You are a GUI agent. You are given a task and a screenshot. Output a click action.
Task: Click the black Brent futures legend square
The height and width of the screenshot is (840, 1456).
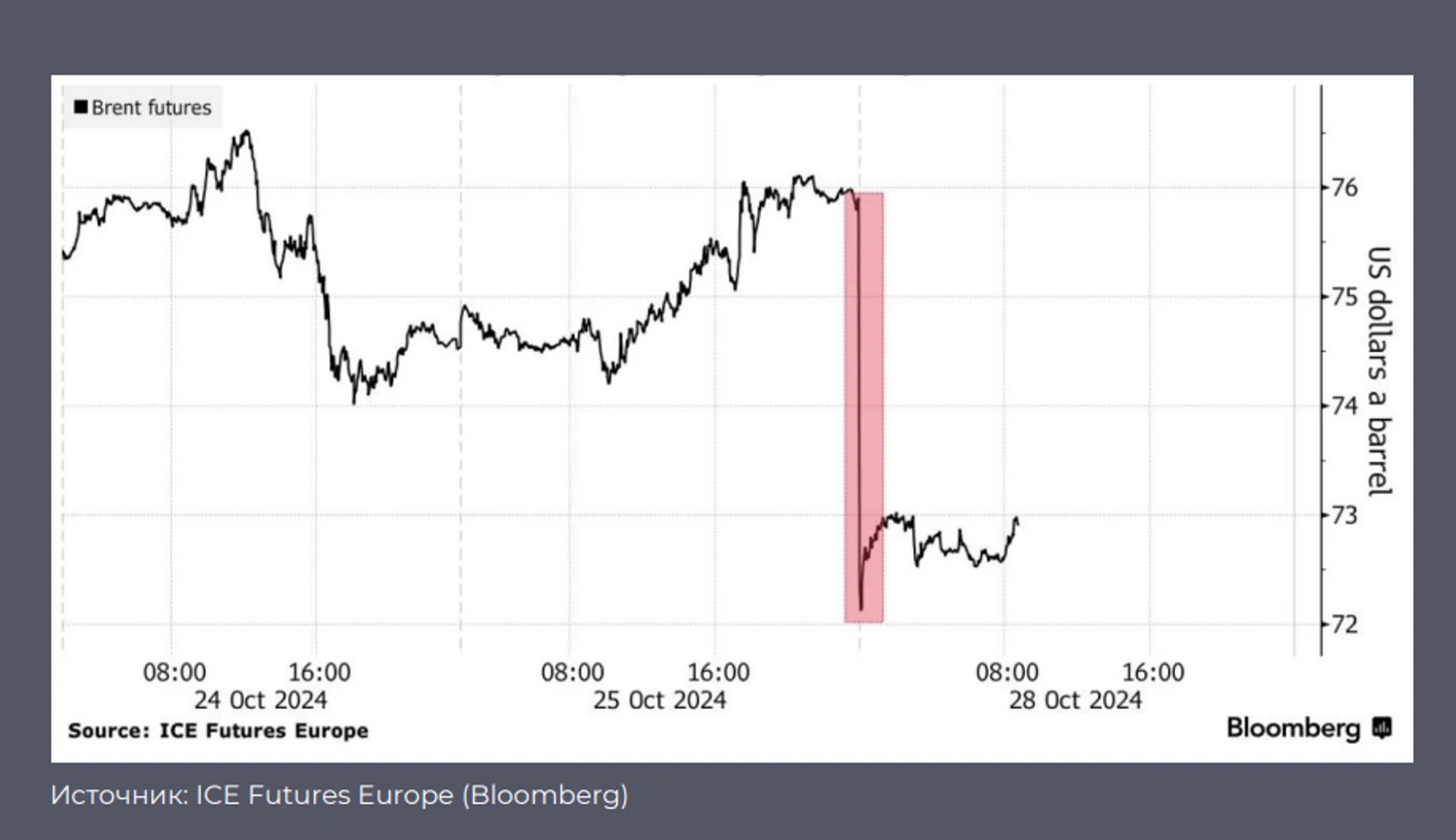81,107
